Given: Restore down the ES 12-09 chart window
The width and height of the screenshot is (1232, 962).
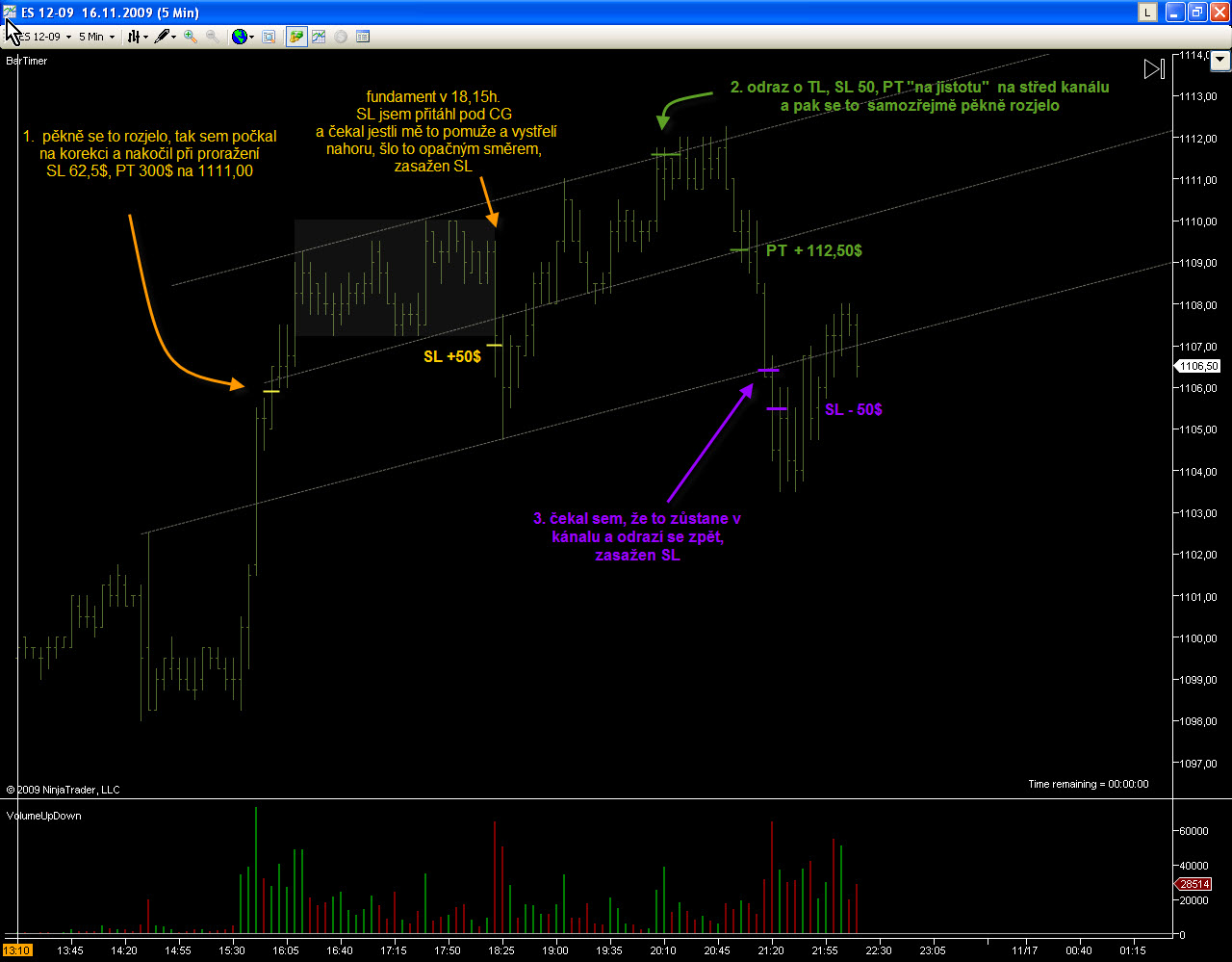Looking at the screenshot, I should [1197, 12].
